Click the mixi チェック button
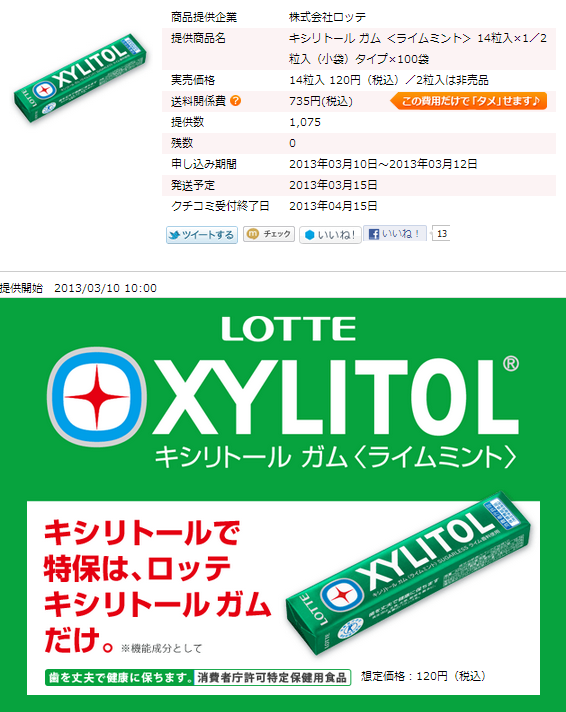The height and width of the screenshot is (712, 566). tap(269, 234)
